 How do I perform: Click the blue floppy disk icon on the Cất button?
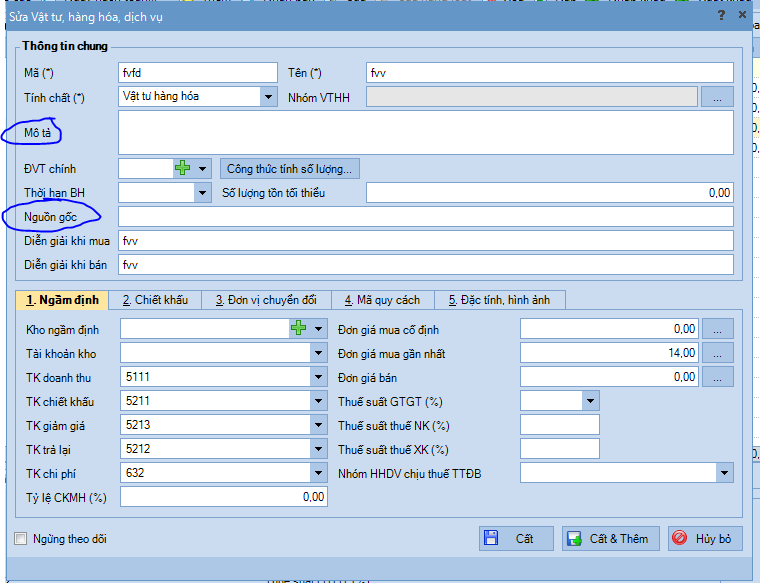(x=491, y=538)
